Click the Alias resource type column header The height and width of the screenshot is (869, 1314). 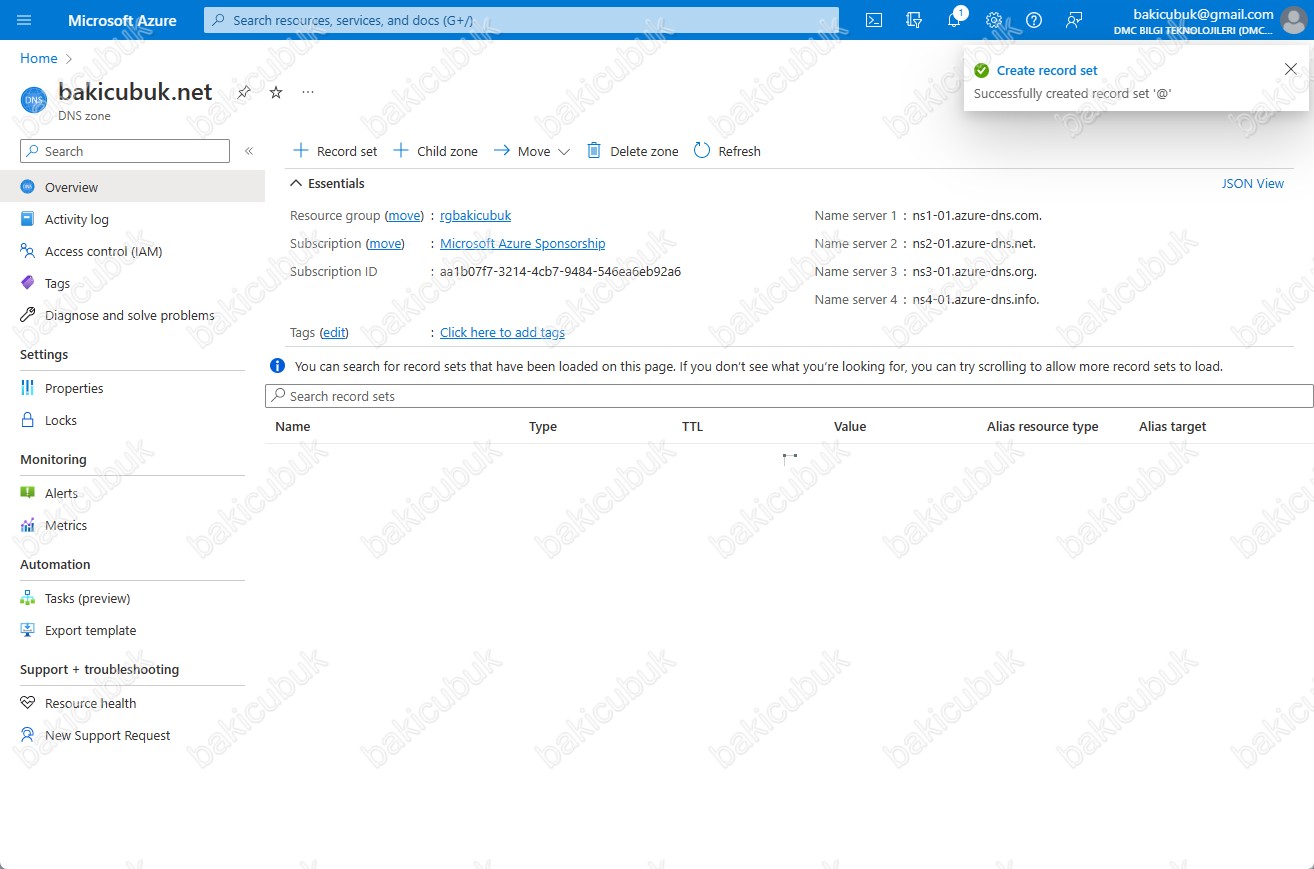click(x=1043, y=426)
